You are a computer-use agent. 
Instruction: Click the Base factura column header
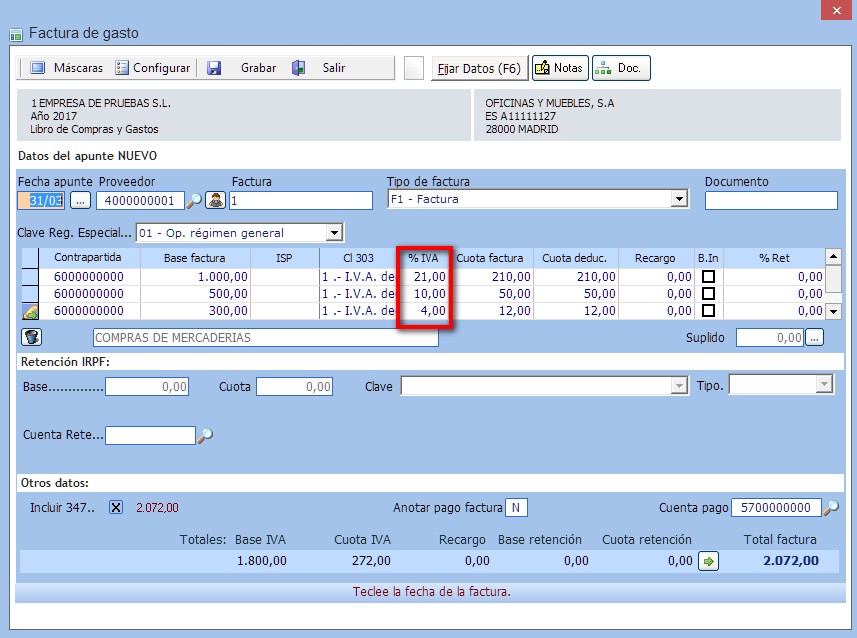(195, 257)
